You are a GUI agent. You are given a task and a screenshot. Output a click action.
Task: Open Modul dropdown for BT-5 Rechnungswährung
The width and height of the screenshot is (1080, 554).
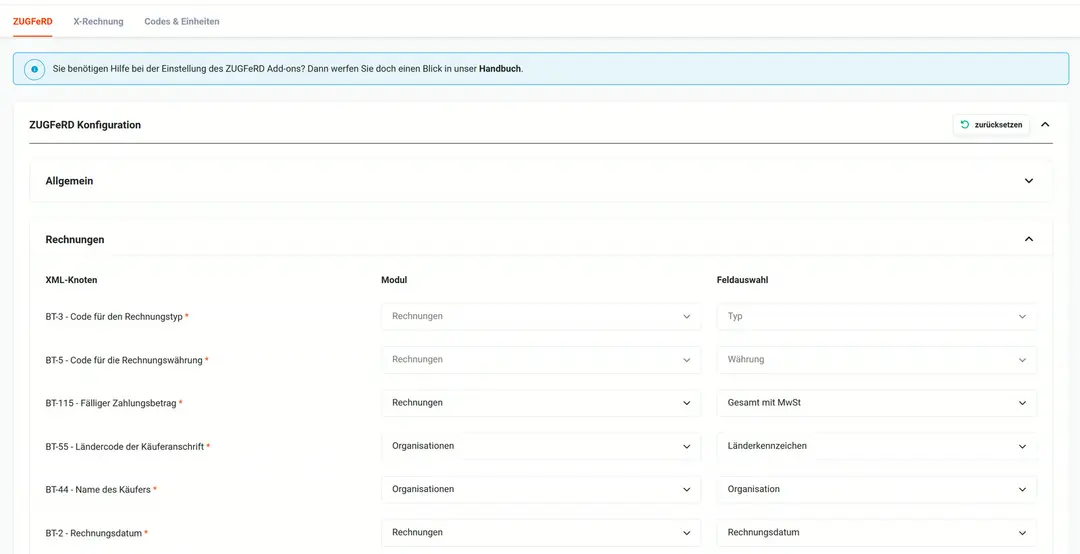tap(541, 360)
